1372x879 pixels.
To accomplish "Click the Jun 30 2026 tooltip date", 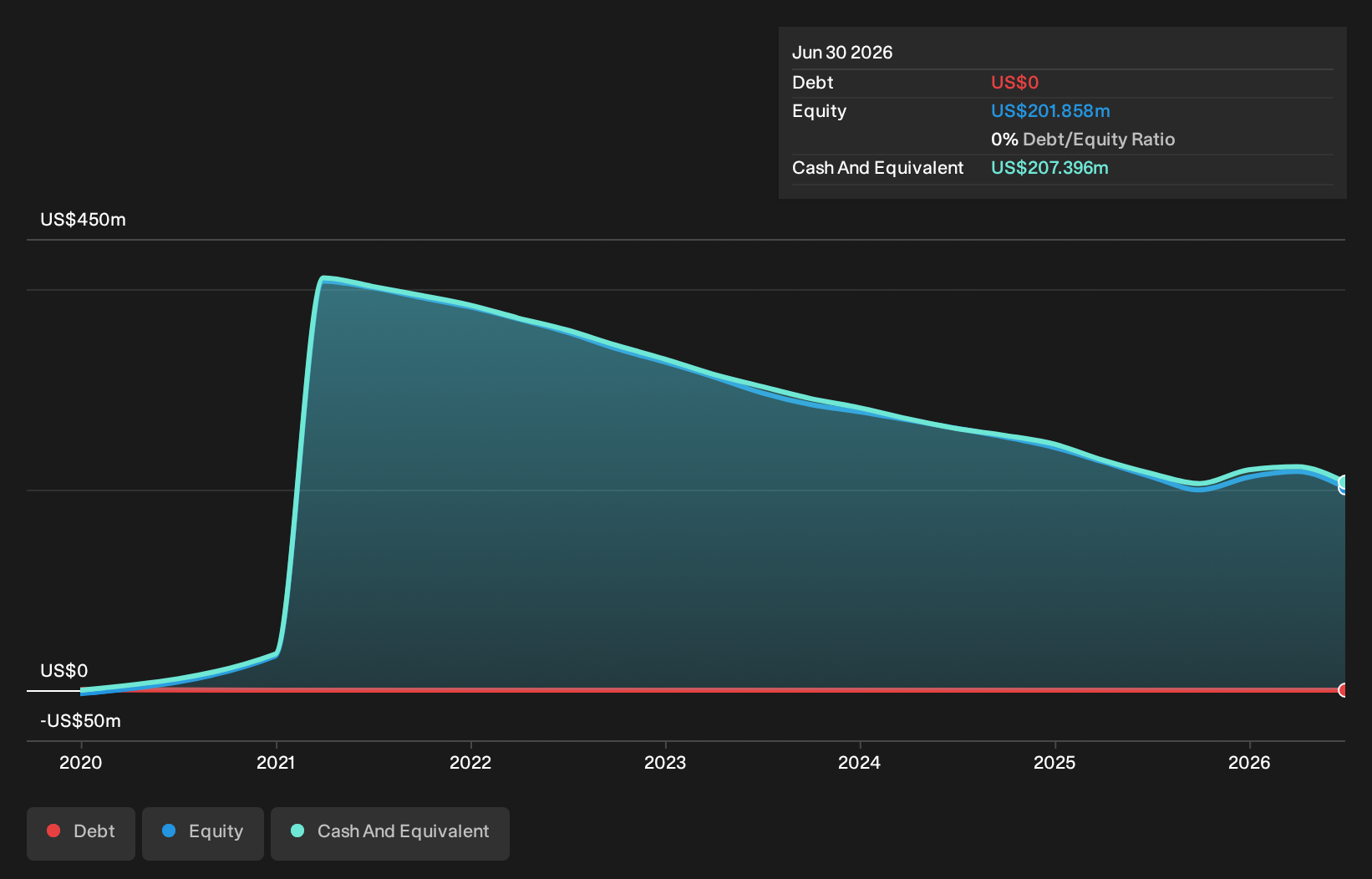I will point(842,53).
